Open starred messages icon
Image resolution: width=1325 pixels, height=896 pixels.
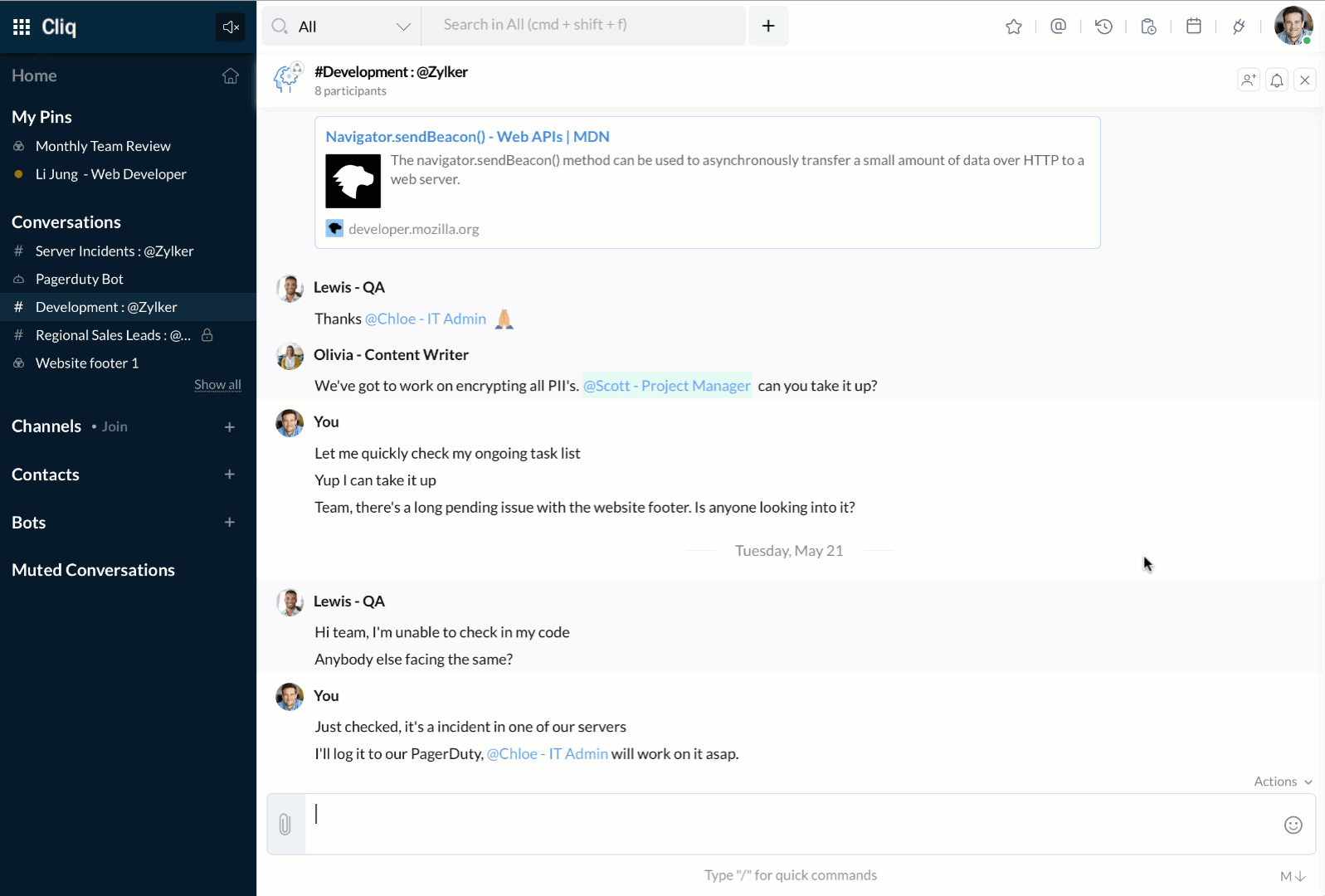click(x=1013, y=27)
